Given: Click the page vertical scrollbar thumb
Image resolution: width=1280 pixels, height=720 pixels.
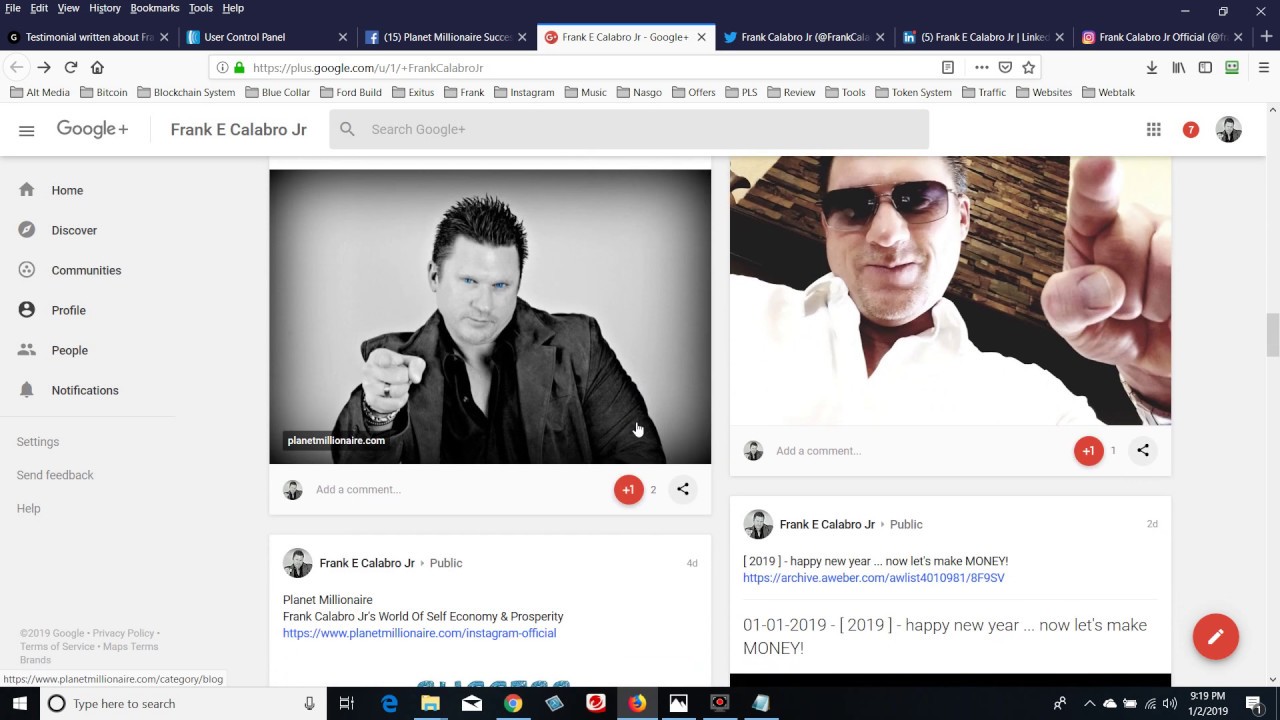Looking at the screenshot, I should click(1273, 335).
